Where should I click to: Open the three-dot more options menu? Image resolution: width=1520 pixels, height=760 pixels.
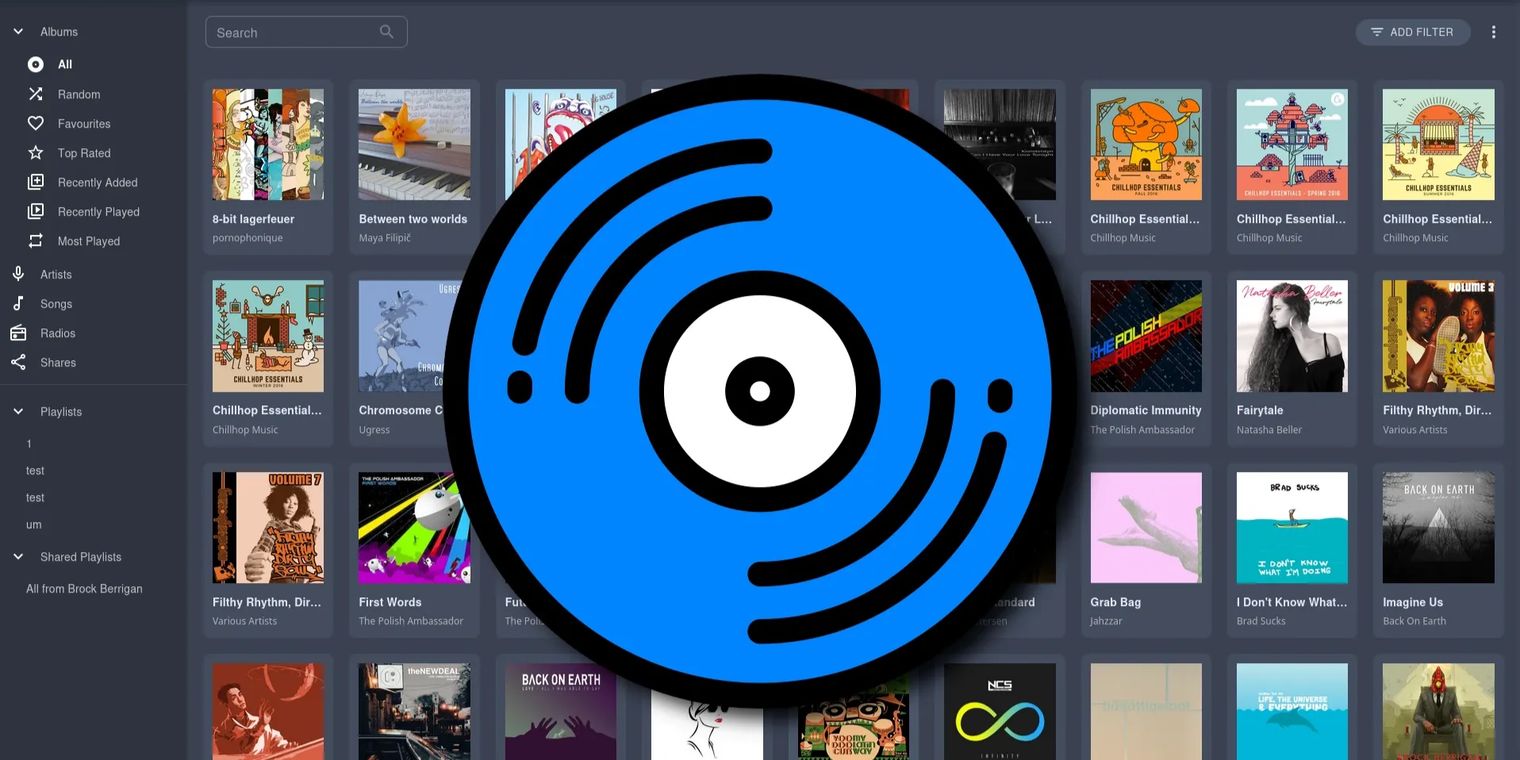coord(1494,32)
